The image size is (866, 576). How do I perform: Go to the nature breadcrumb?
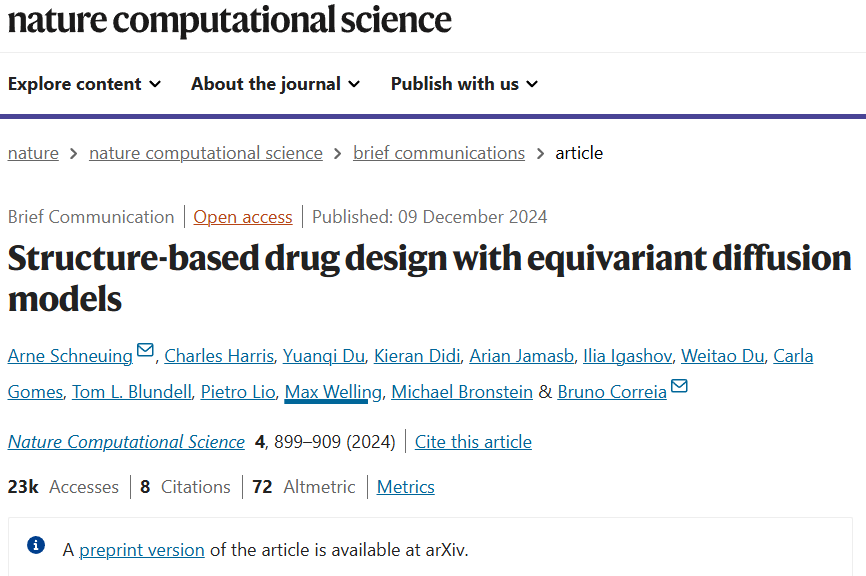pyautogui.click(x=33, y=153)
